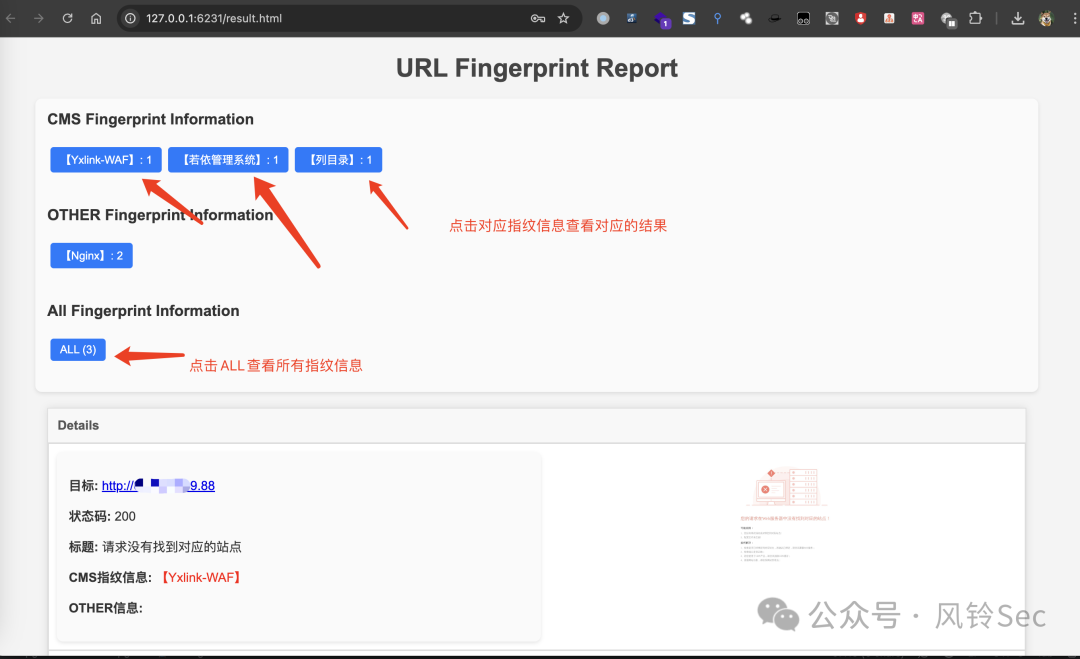
Task: Open the browser profile avatar
Action: 1046,18
